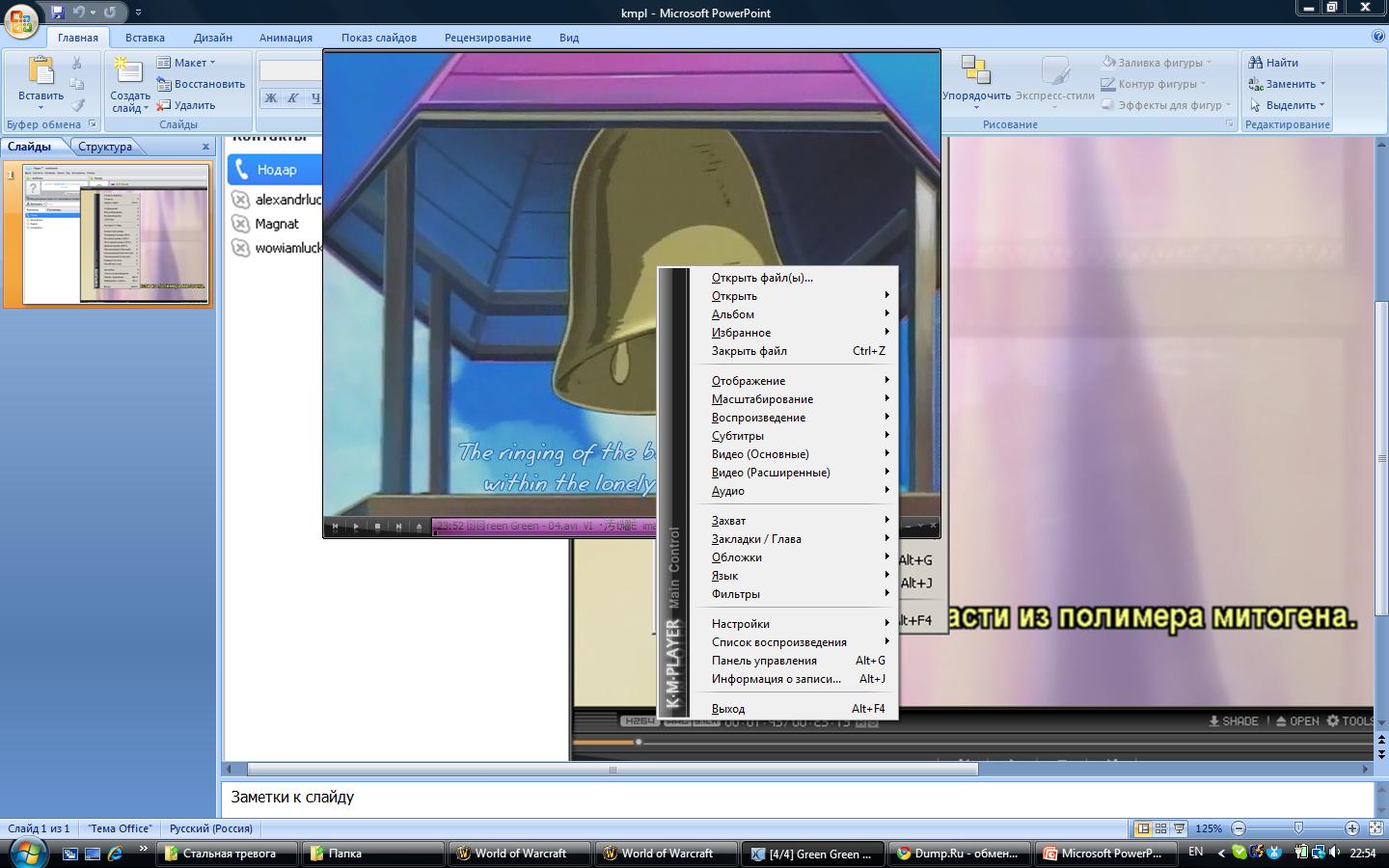Open the Вставка ribbon tab
Viewport: 1389px width, 868px height.
tap(145, 38)
